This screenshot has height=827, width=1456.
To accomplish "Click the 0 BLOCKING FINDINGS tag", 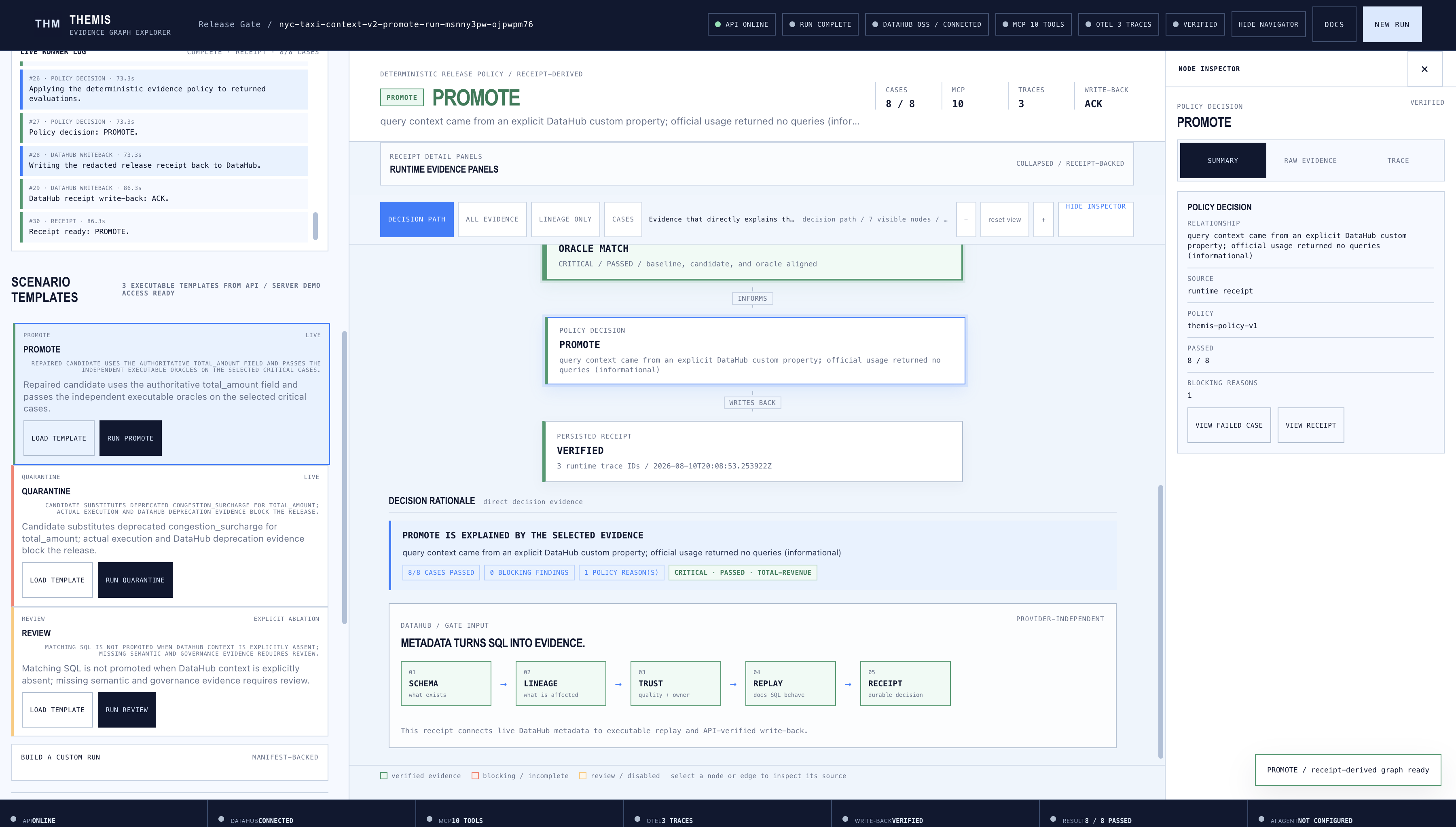I will point(529,572).
